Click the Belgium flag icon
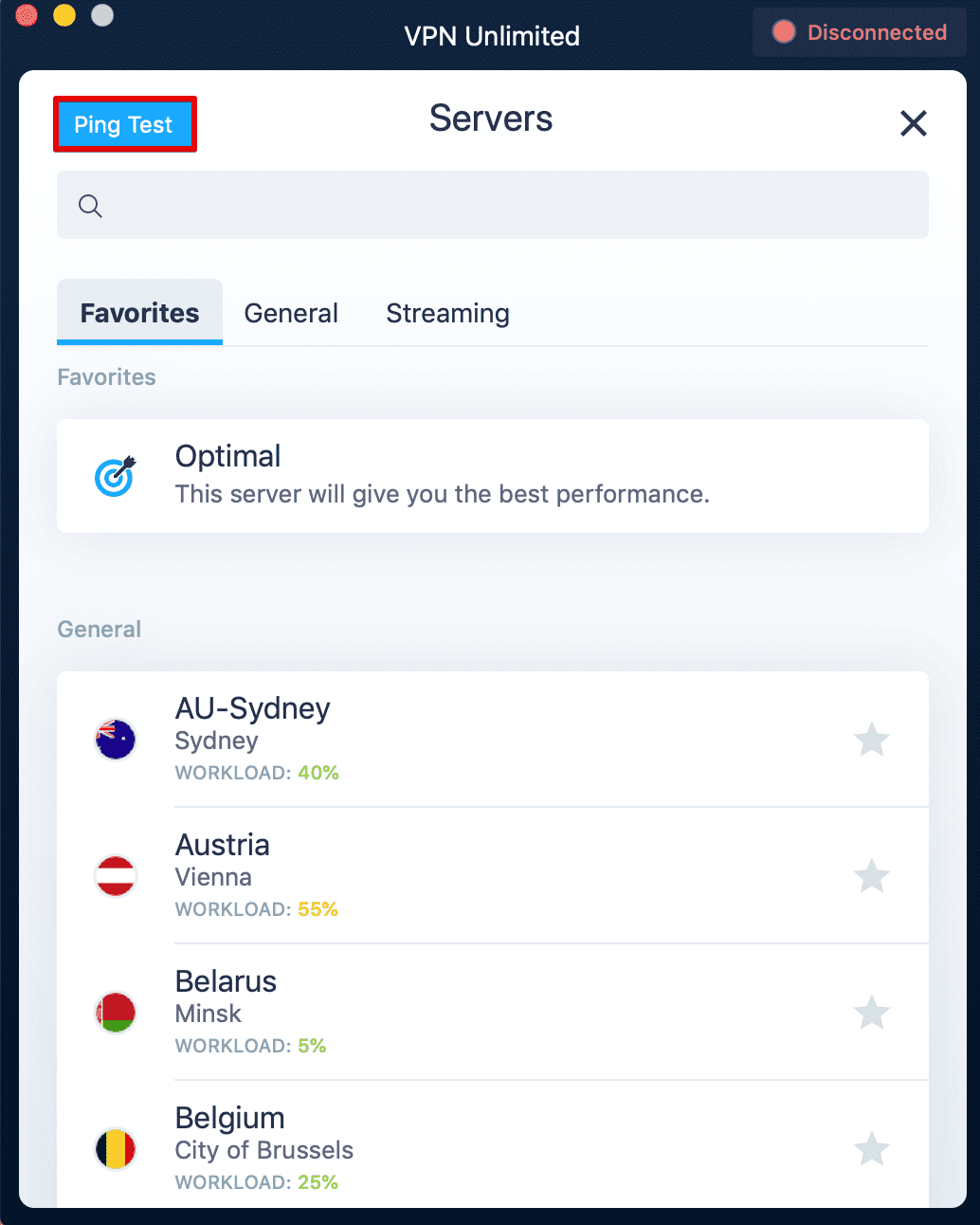The image size is (980, 1225). click(x=115, y=1148)
